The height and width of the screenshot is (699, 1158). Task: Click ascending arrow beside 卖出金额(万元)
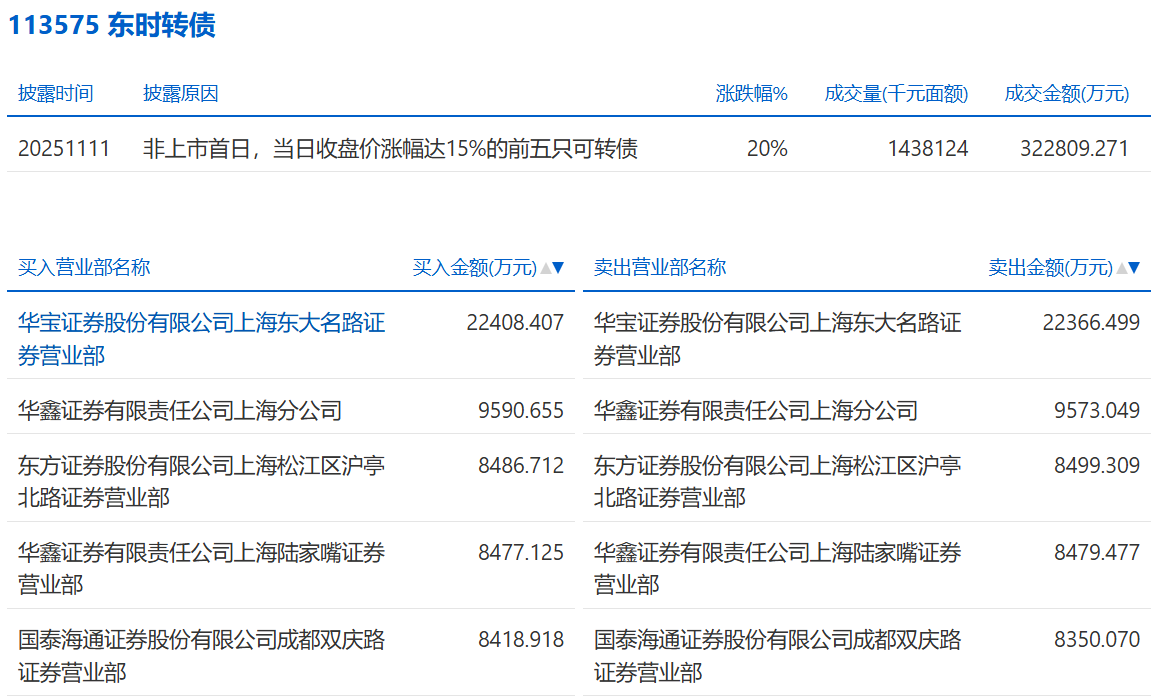pyautogui.click(x=1122, y=267)
